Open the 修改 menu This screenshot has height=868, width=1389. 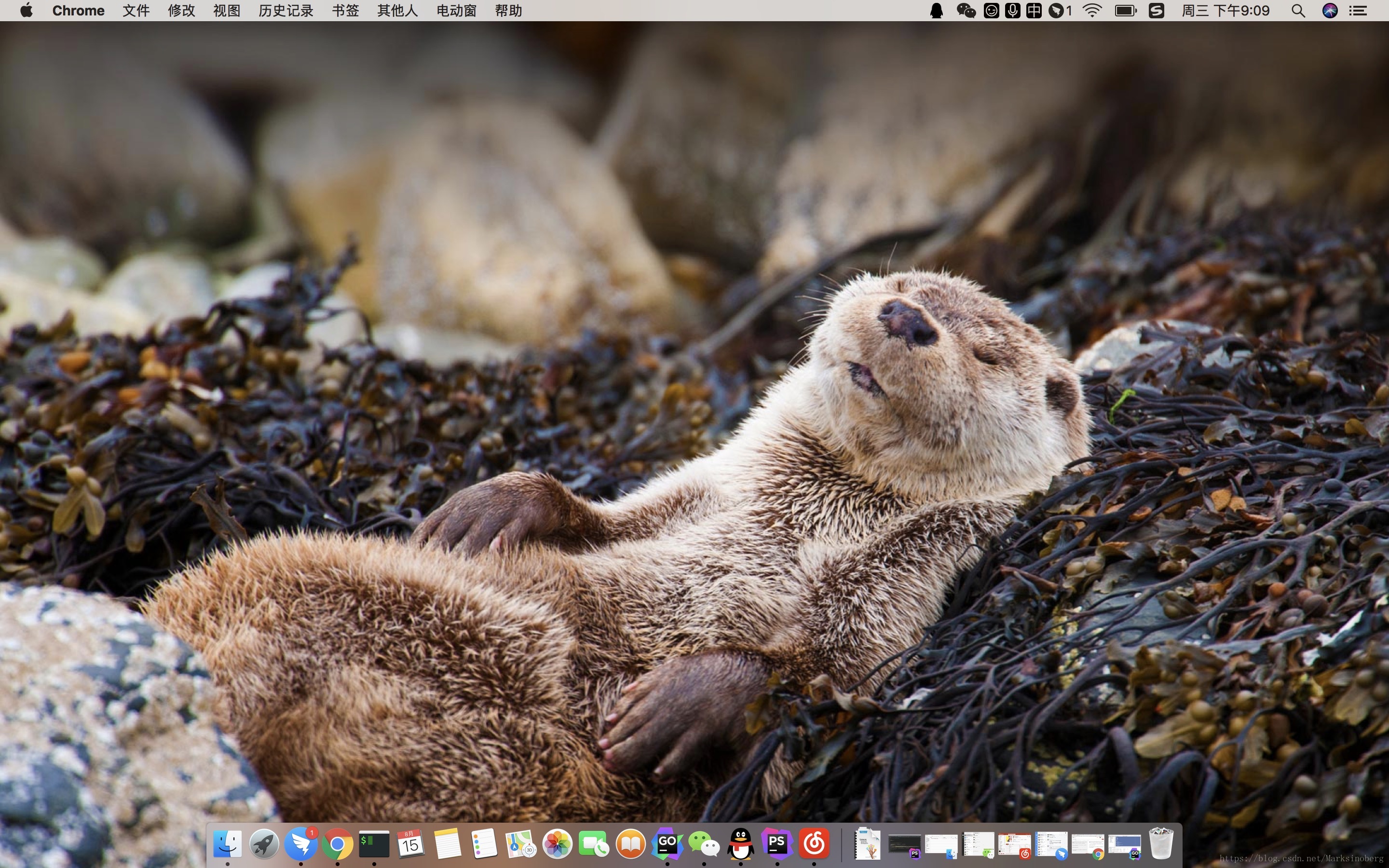(181, 10)
